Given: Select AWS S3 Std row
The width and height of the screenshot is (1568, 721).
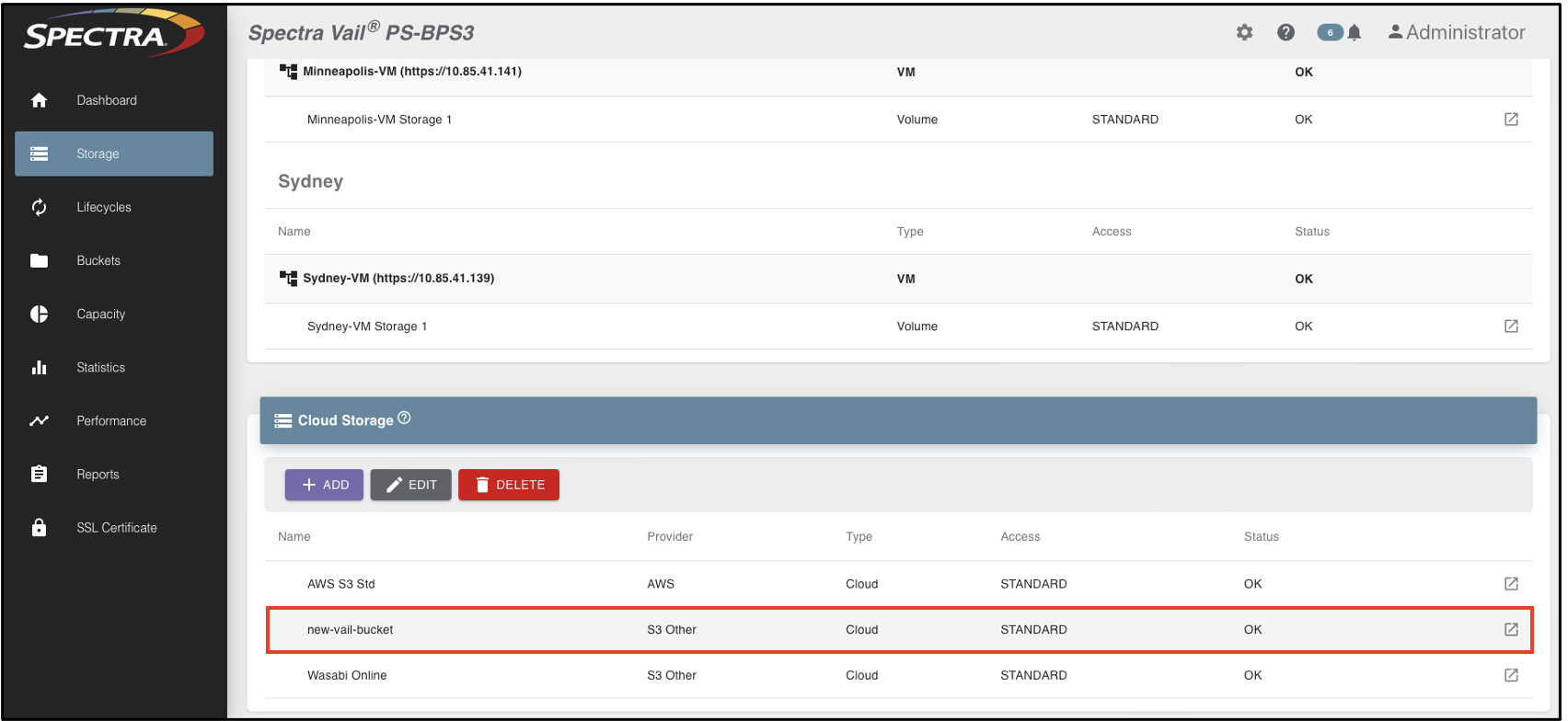Looking at the screenshot, I should click(x=898, y=584).
